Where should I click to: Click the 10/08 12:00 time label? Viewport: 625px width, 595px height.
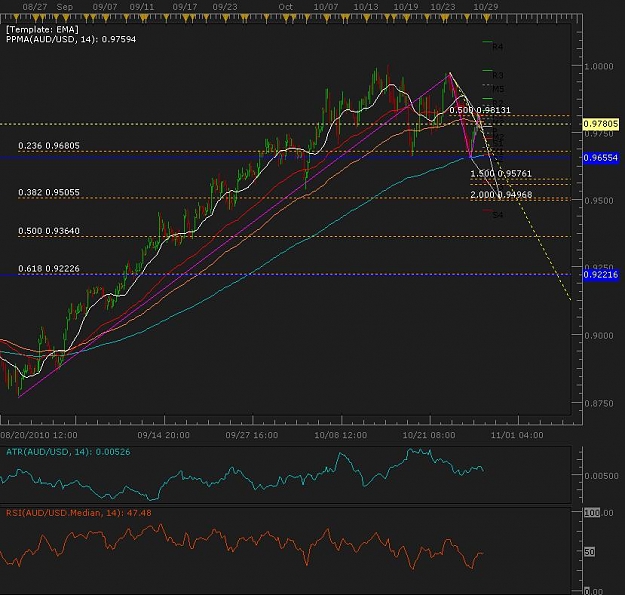click(x=340, y=435)
